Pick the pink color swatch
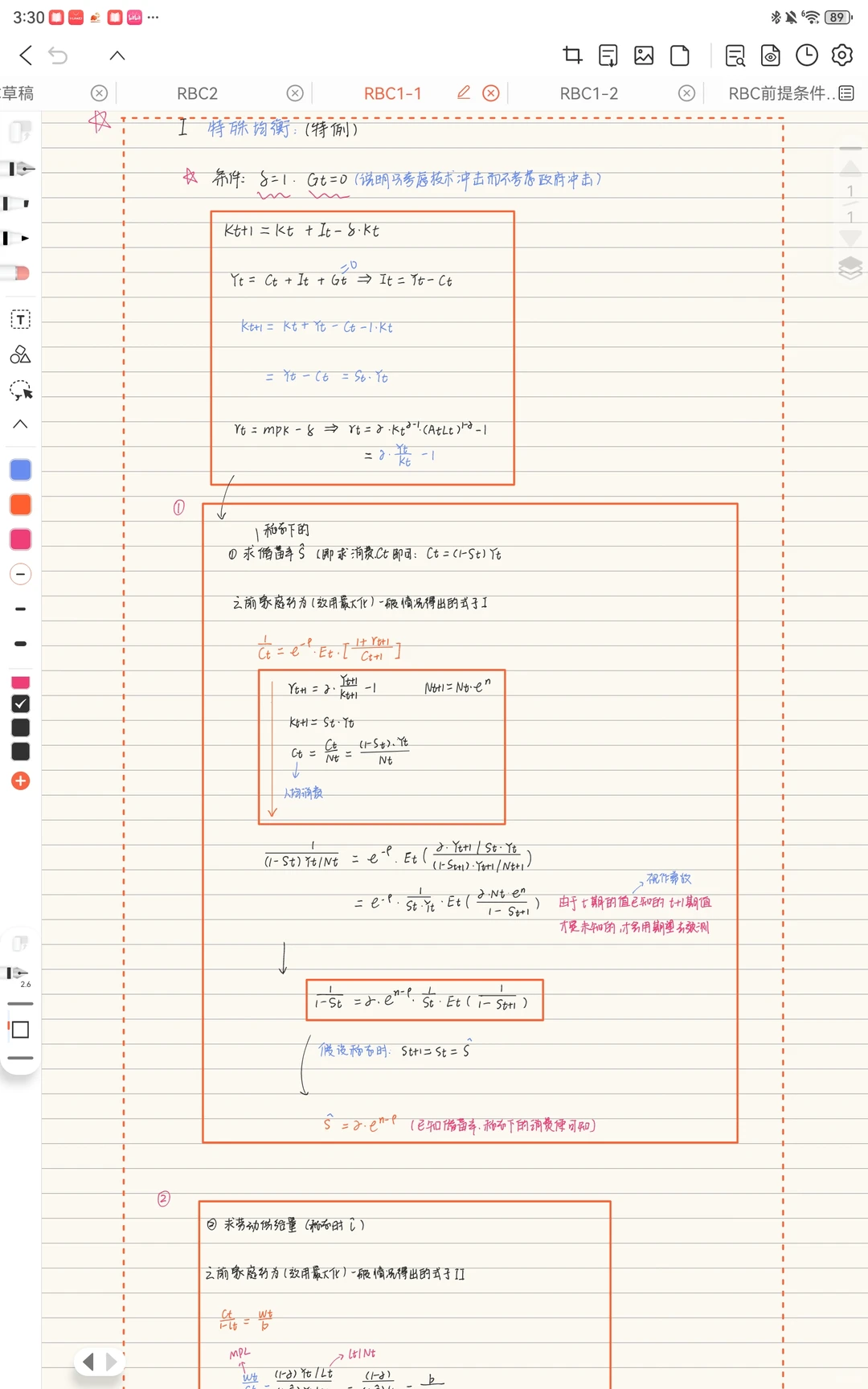 20,539
